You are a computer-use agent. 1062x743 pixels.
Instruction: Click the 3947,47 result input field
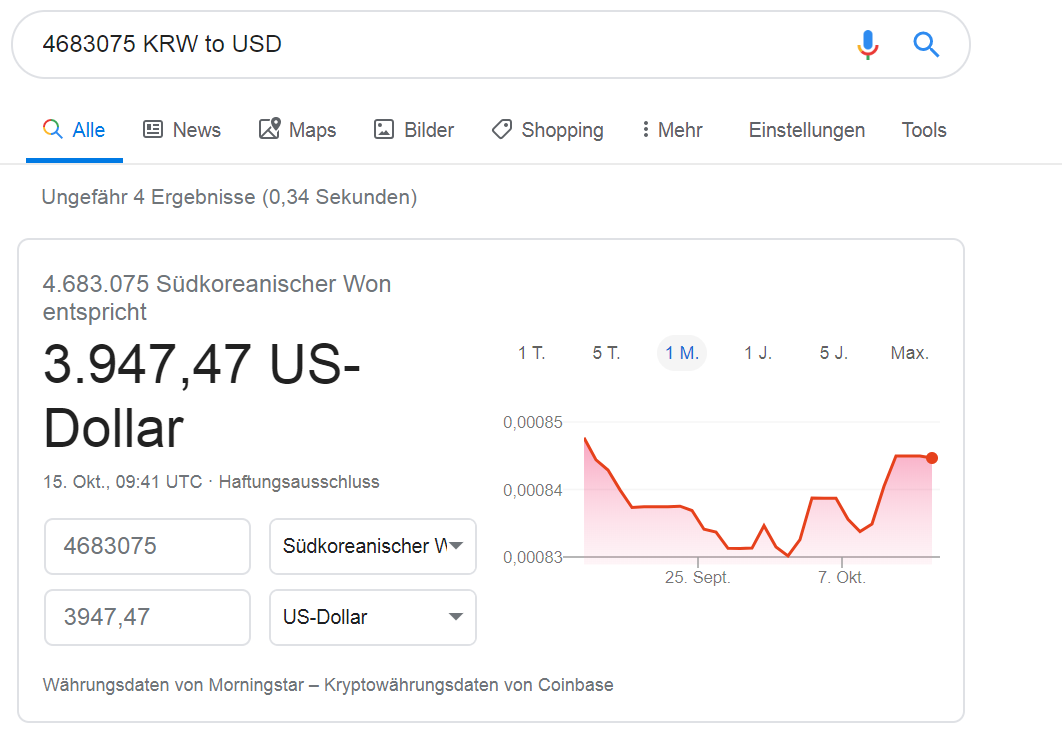(148, 617)
